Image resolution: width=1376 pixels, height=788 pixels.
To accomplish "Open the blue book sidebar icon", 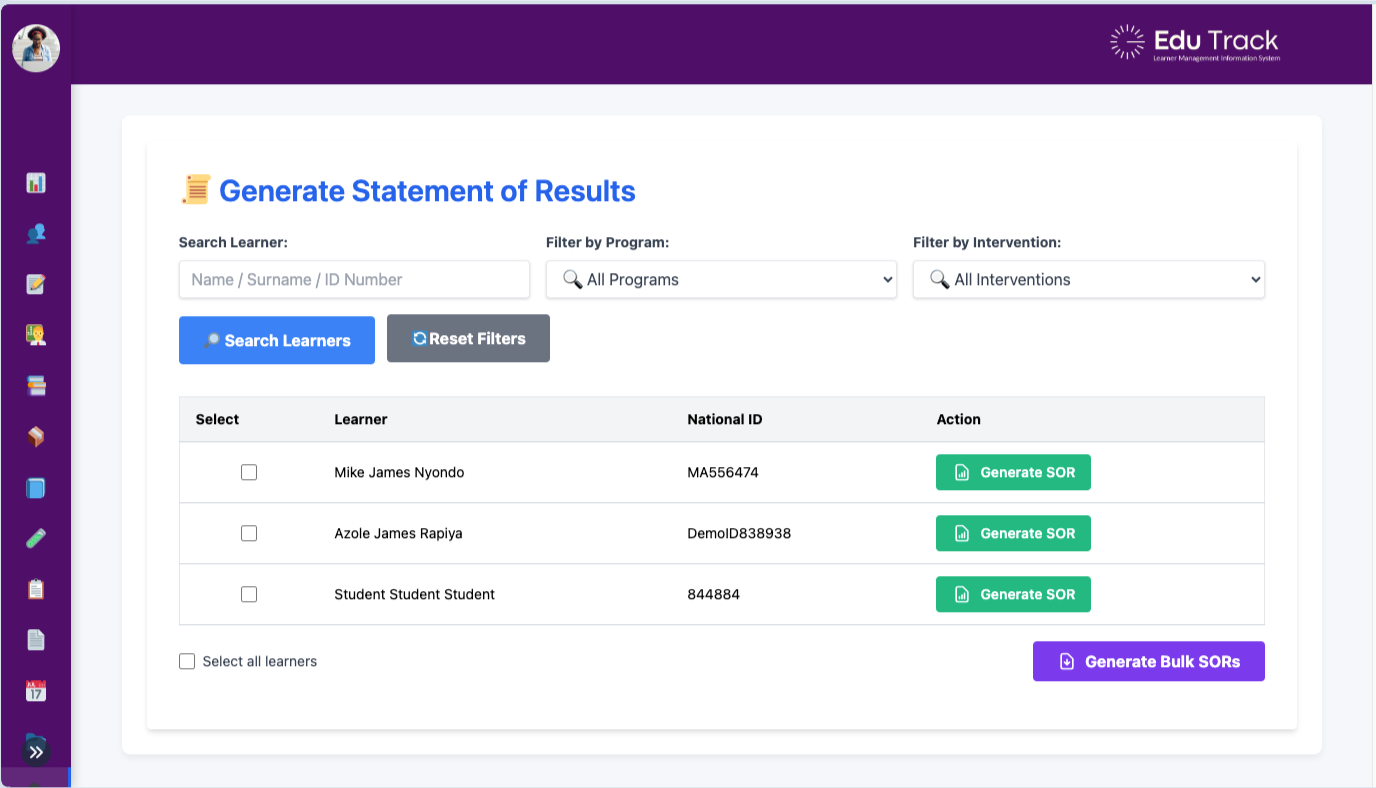I will click(x=36, y=488).
